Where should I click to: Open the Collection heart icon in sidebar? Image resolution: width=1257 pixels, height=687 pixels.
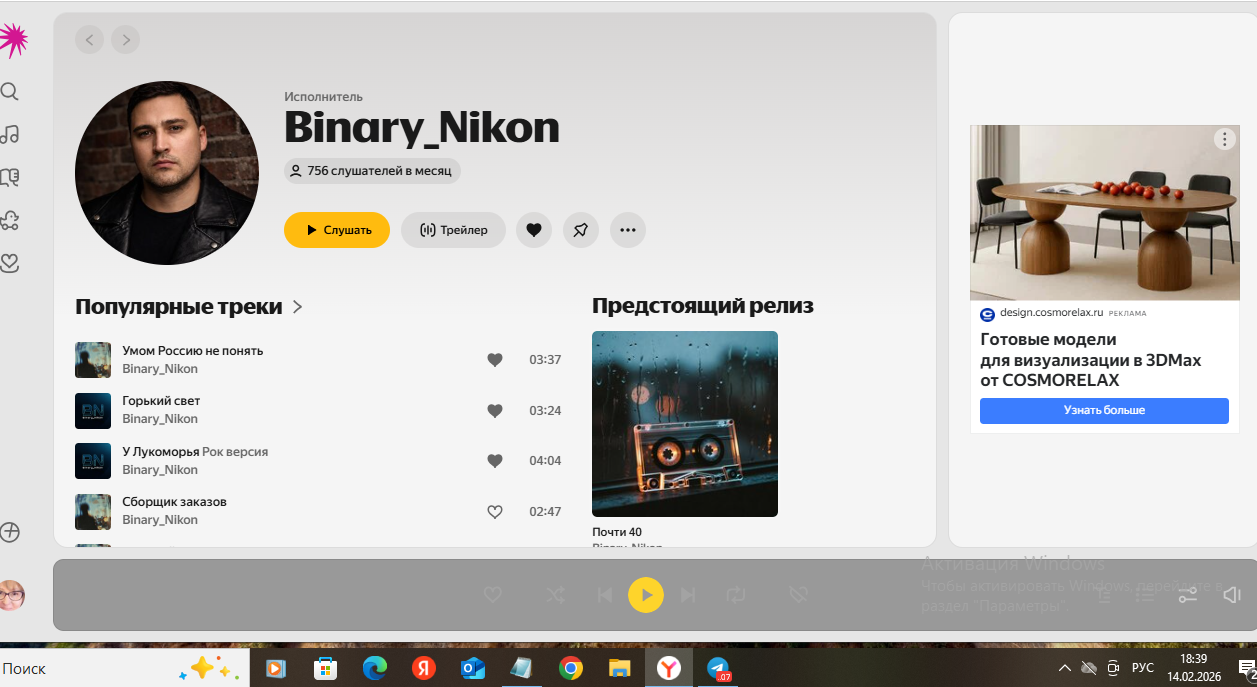click(10, 264)
